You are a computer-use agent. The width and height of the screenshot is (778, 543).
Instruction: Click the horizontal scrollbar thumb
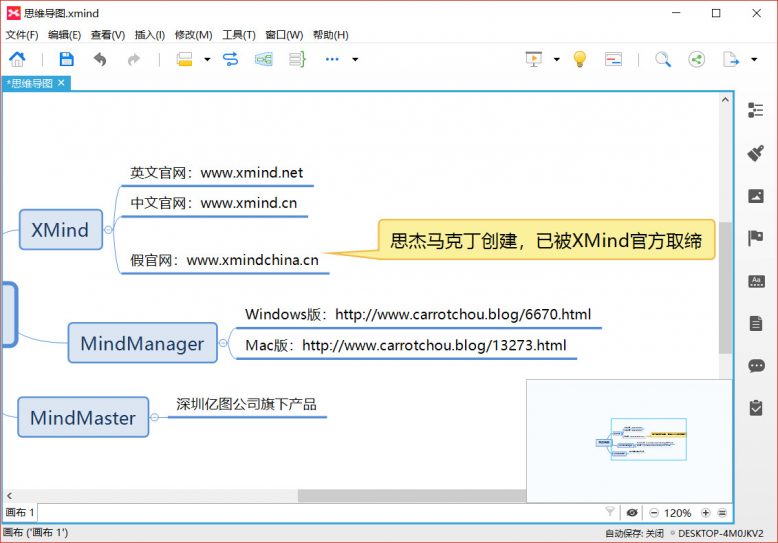[412, 495]
